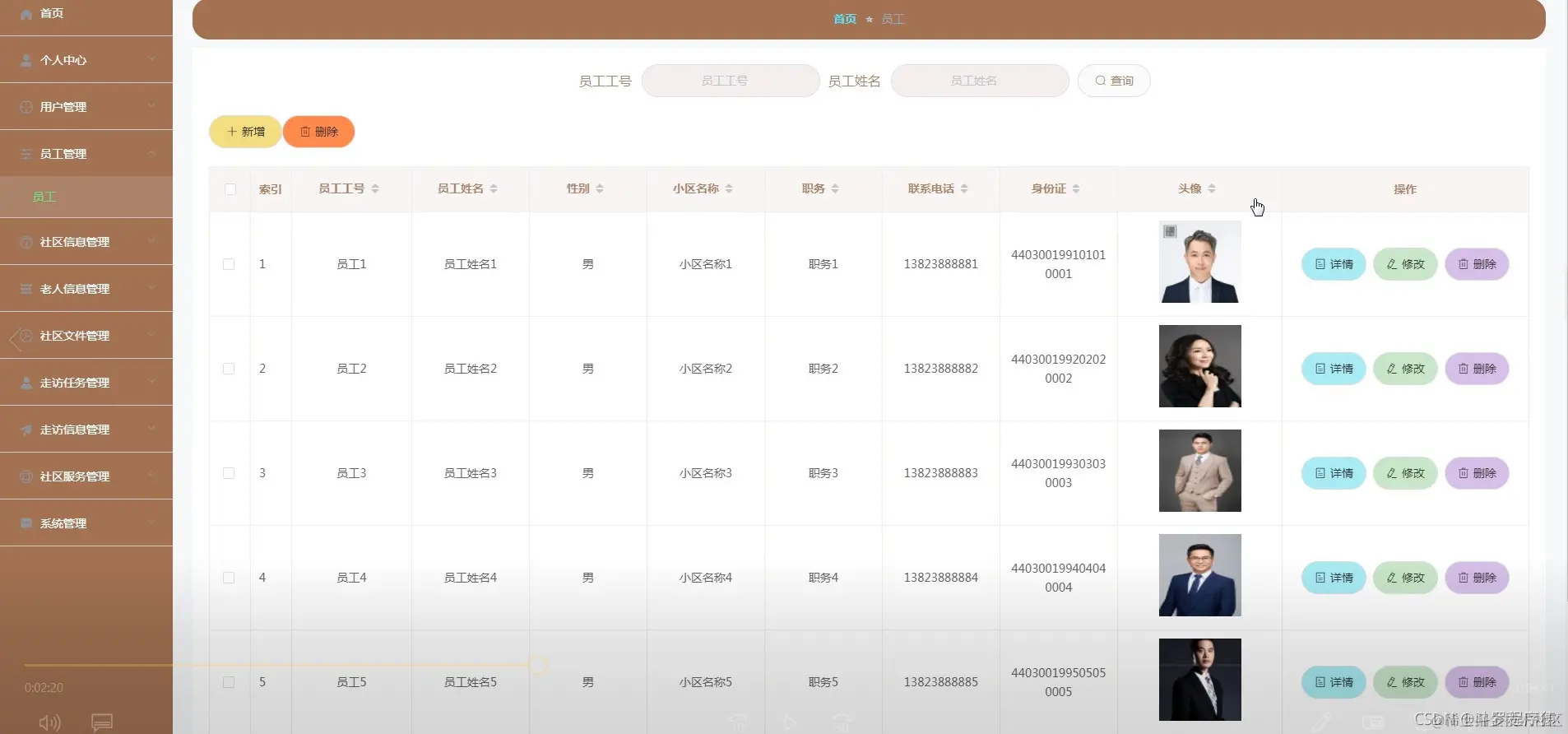Click the 系统管理 chevron arrow
The width and height of the screenshot is (1568, 734).
click(151, 523)
